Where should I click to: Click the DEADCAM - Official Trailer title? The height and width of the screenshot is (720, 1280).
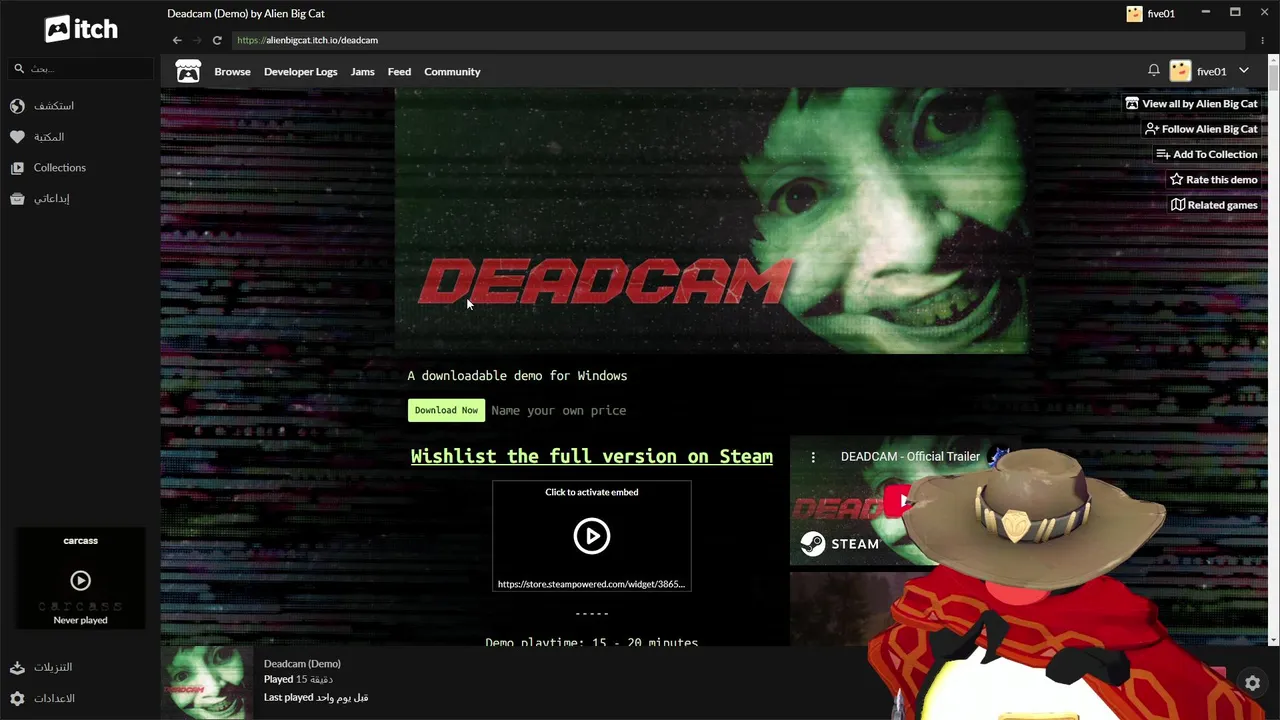pos(910,456)
